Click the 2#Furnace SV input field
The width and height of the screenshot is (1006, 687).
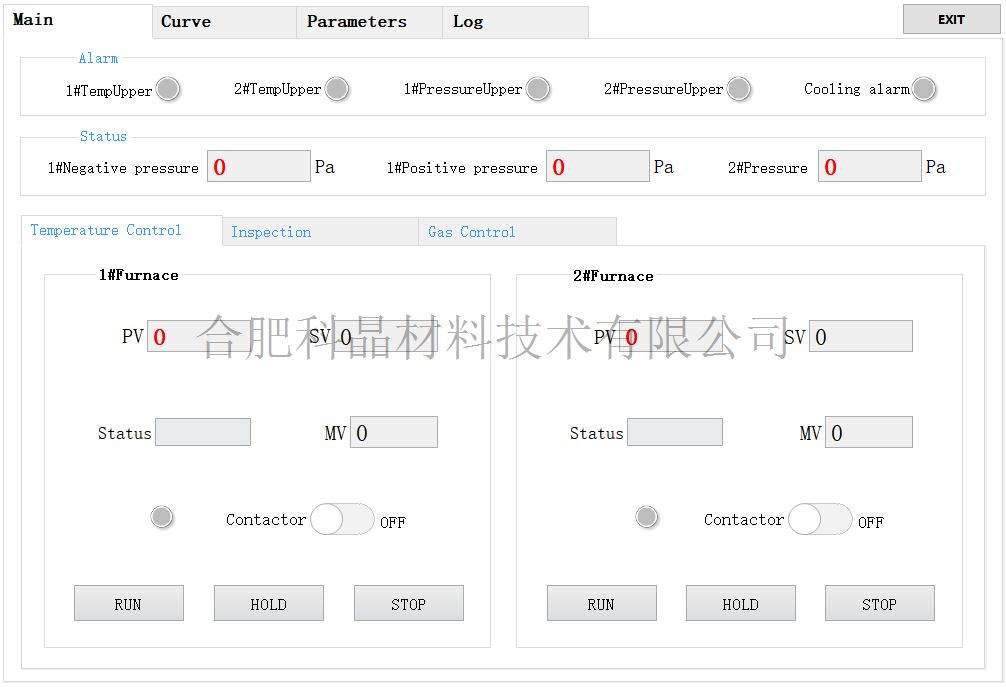(860, 337)
